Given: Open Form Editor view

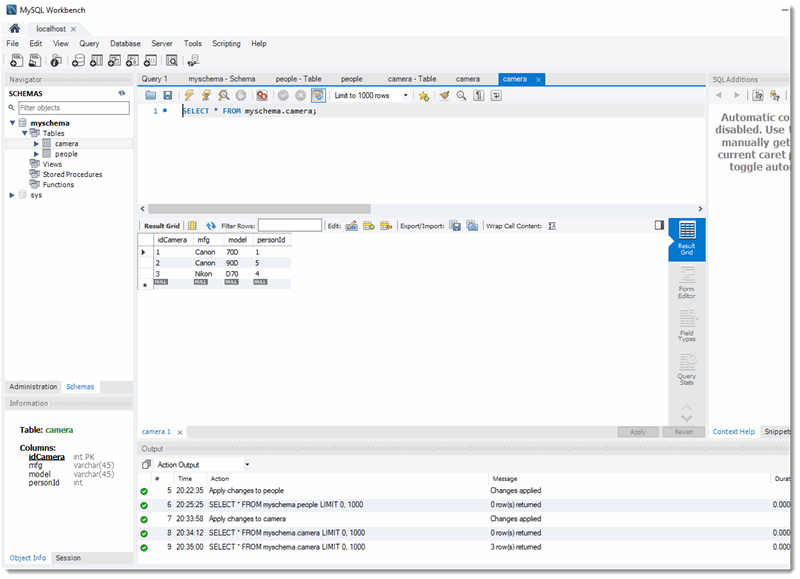Looking at the screenshot, I should [x=687, y=283].
